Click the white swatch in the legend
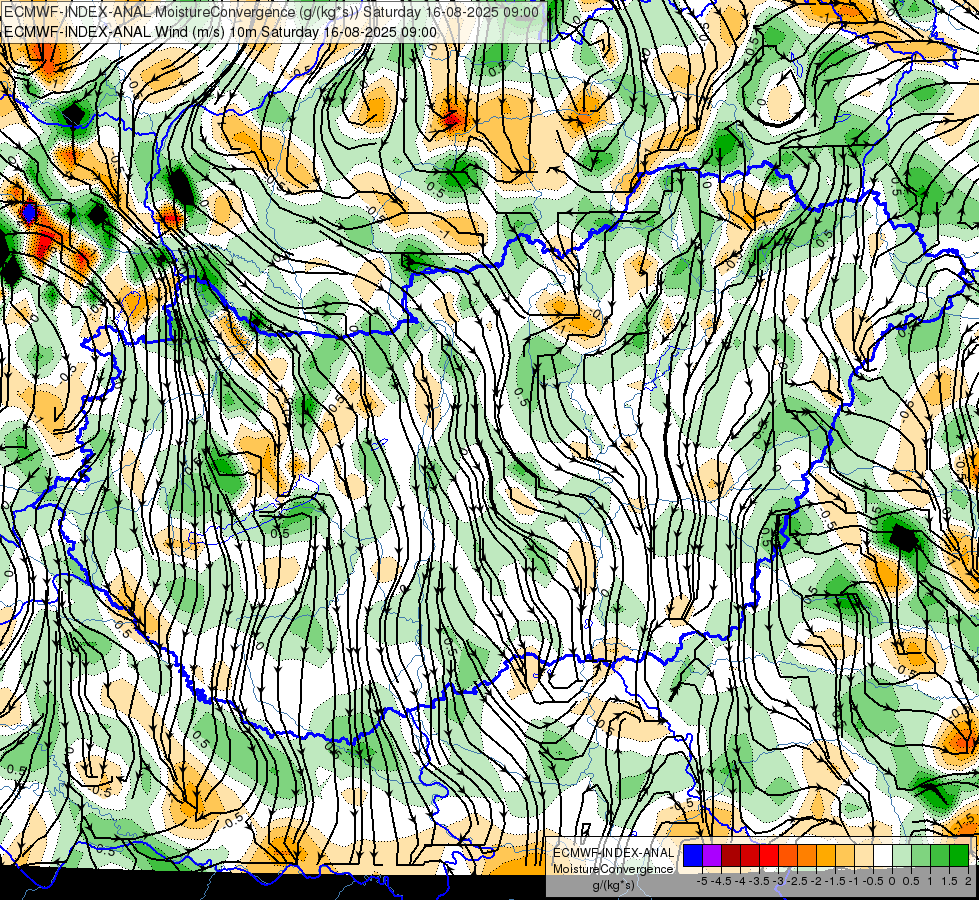979x900 pixels. click(x=883, y=855)
